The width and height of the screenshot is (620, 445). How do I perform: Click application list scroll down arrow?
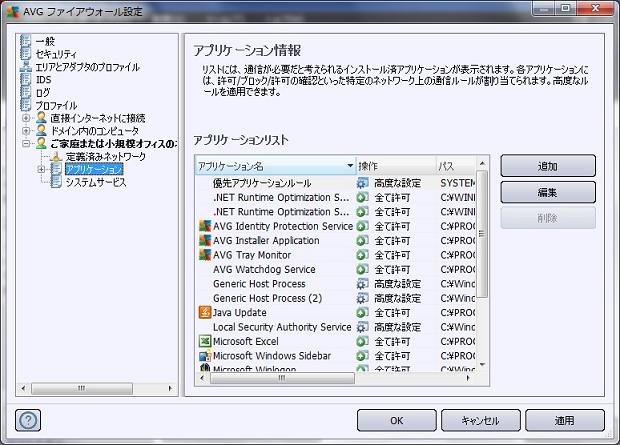[x=482, y=364]
